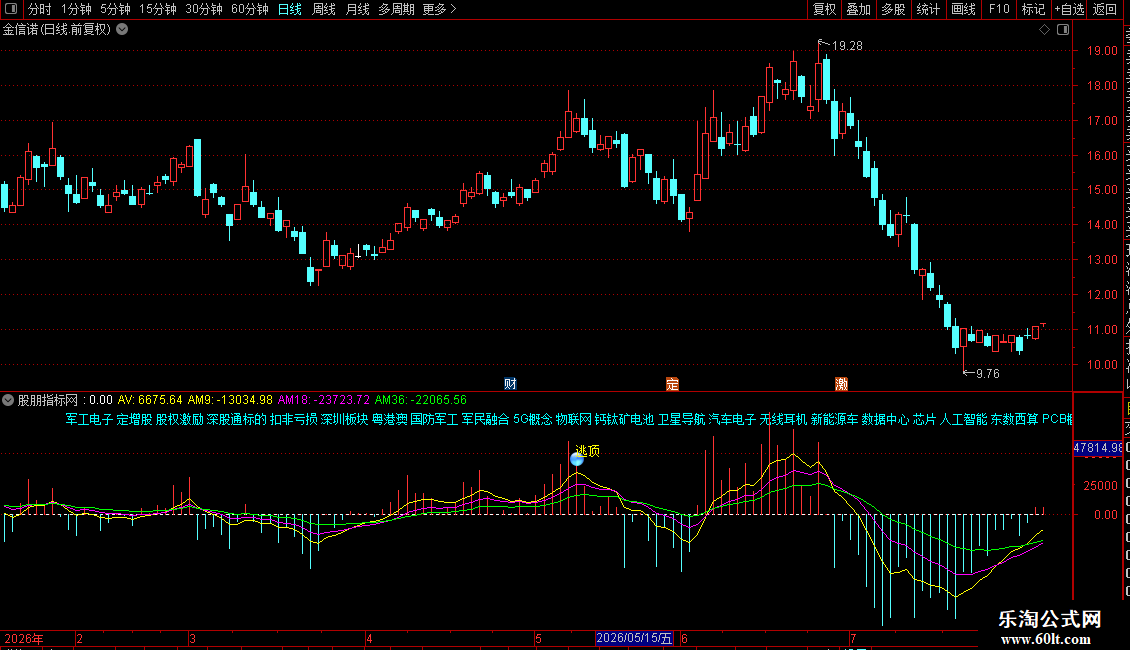The image size is (1130, 650).
Task: Click the AV: 6675.64 indicator value
Action: coord(150,400)
